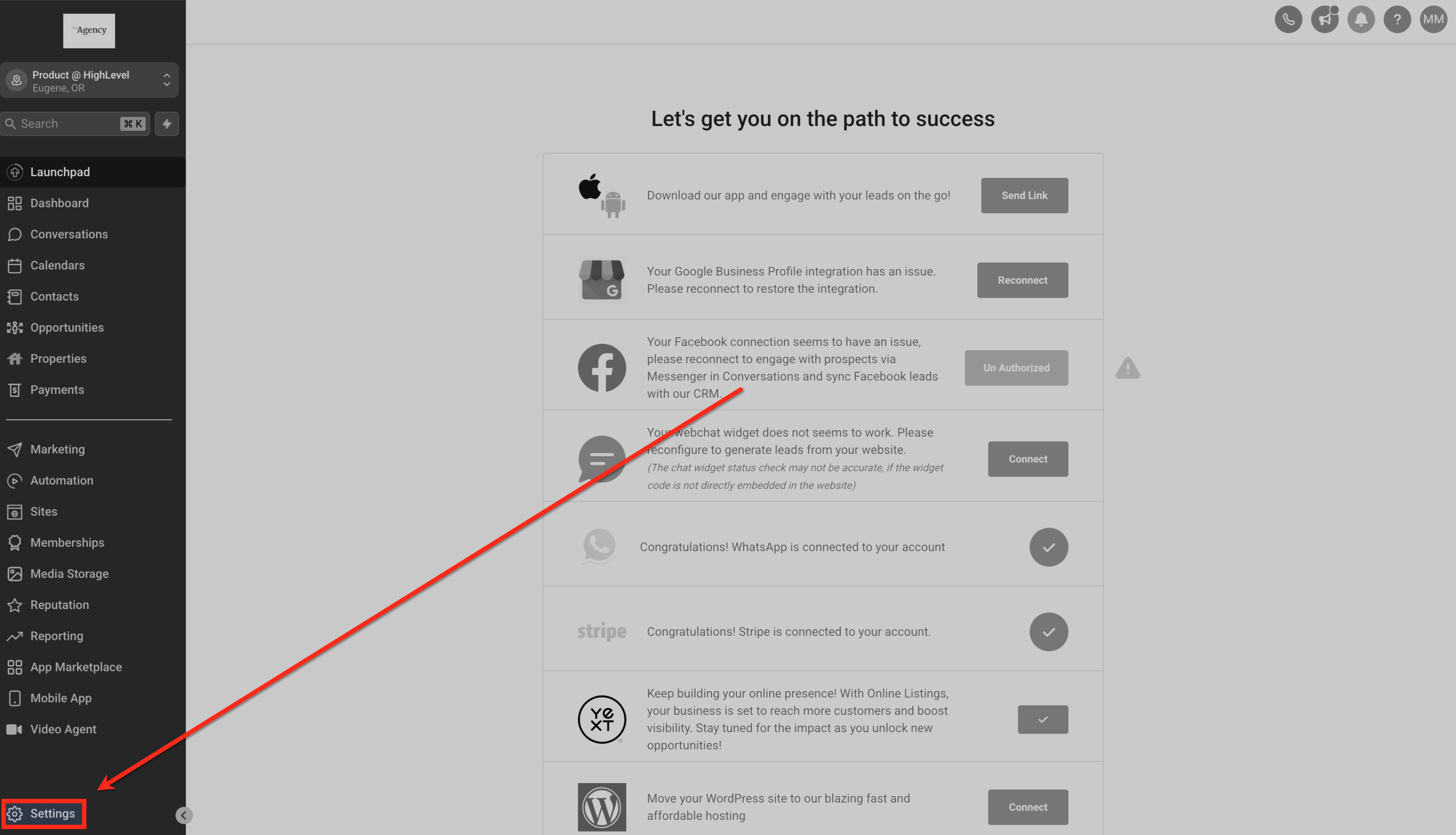Click the Agency logo in sidebar
The width and height of the screenshot is (1456, 835).
coord(89,31)
